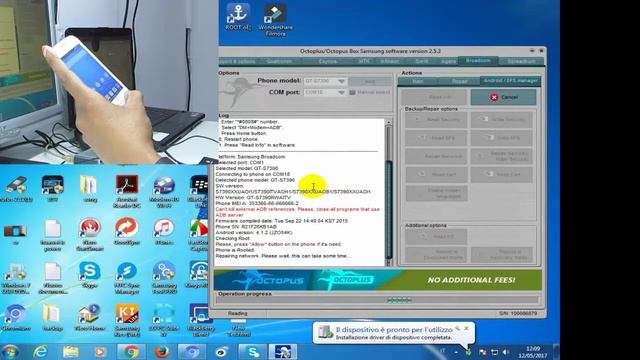Launch HTC Sync Manager desktop shortcut
Image resolution: width=640 pixels, height=360 pixels.
point(127,278)
